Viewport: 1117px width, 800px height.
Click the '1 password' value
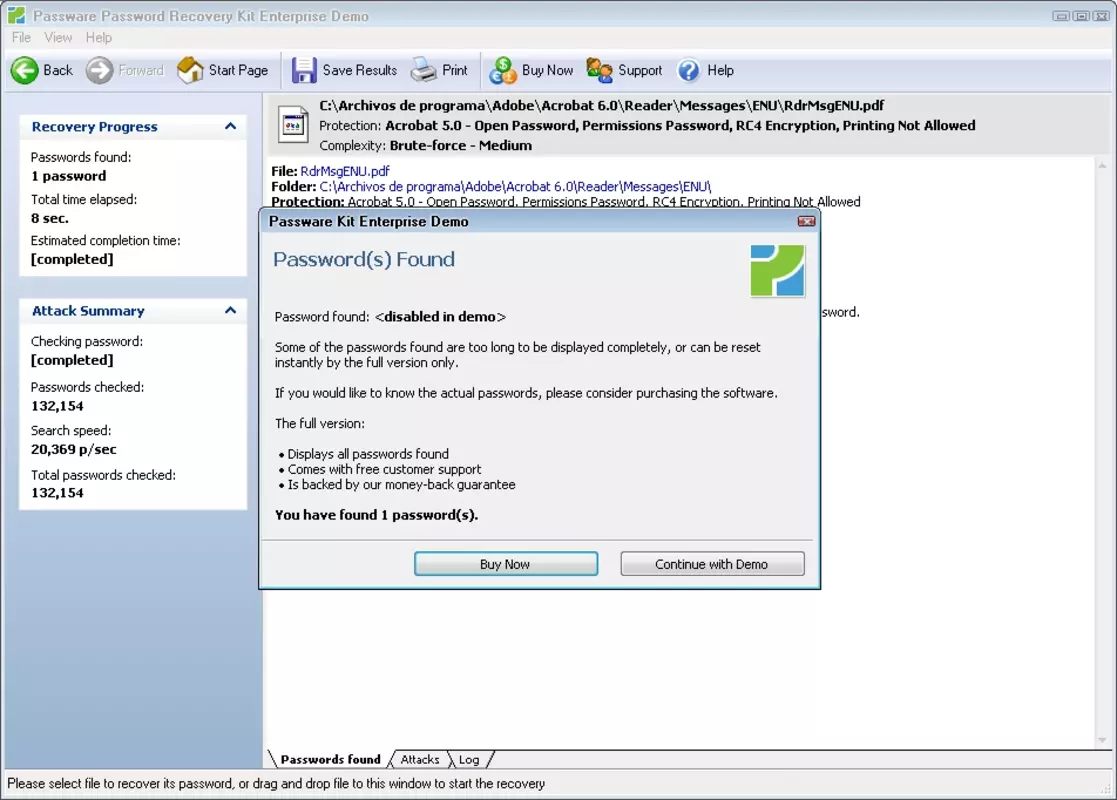coord(68,176)
